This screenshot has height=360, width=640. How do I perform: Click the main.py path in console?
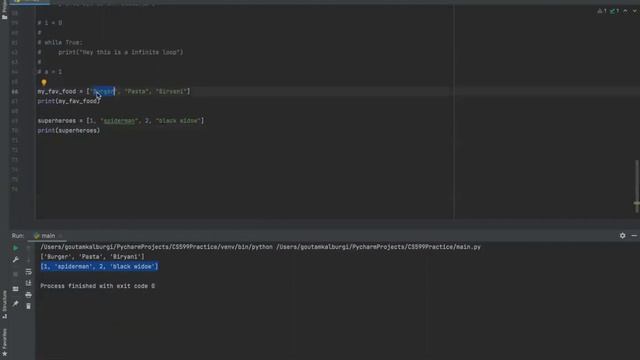378,247
